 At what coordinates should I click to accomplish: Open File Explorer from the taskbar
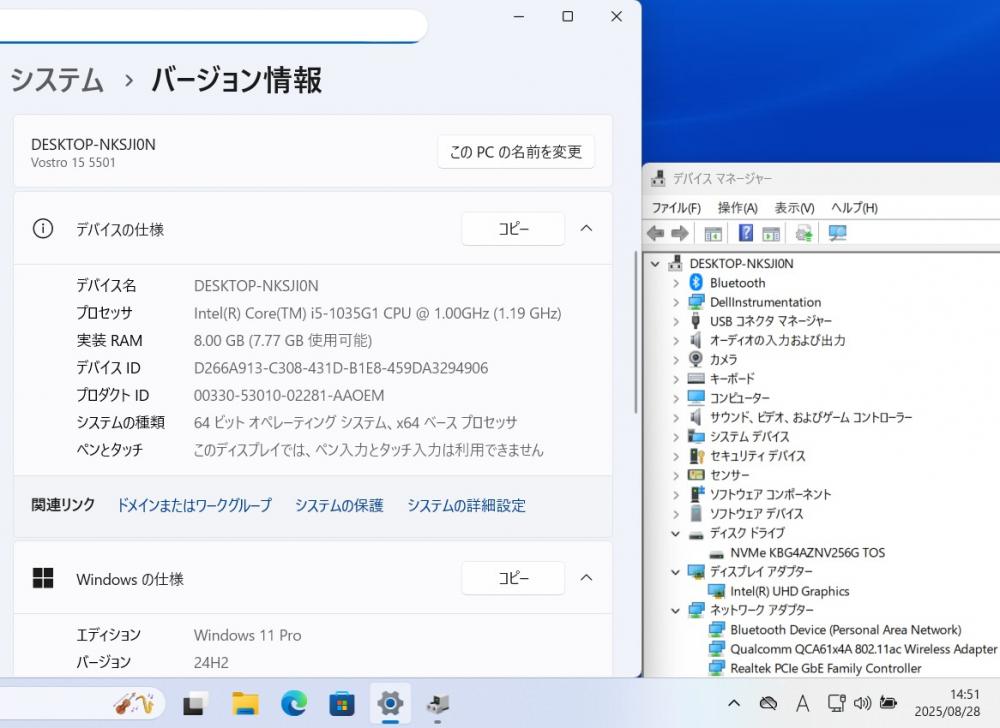click(245, 704)
